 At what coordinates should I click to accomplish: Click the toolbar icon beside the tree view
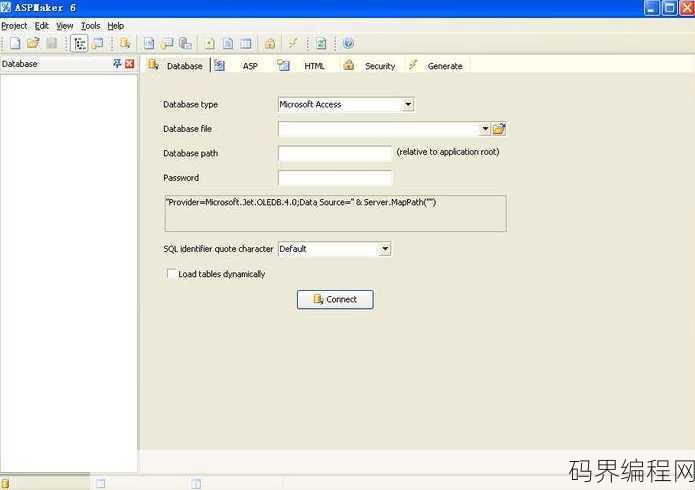pyautogui.click(x=98, y=43)
